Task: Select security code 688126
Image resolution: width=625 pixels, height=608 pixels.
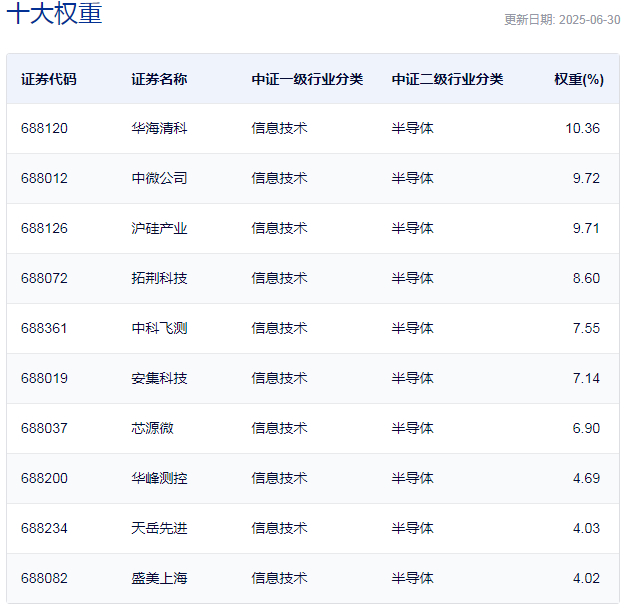Action: 44,228
